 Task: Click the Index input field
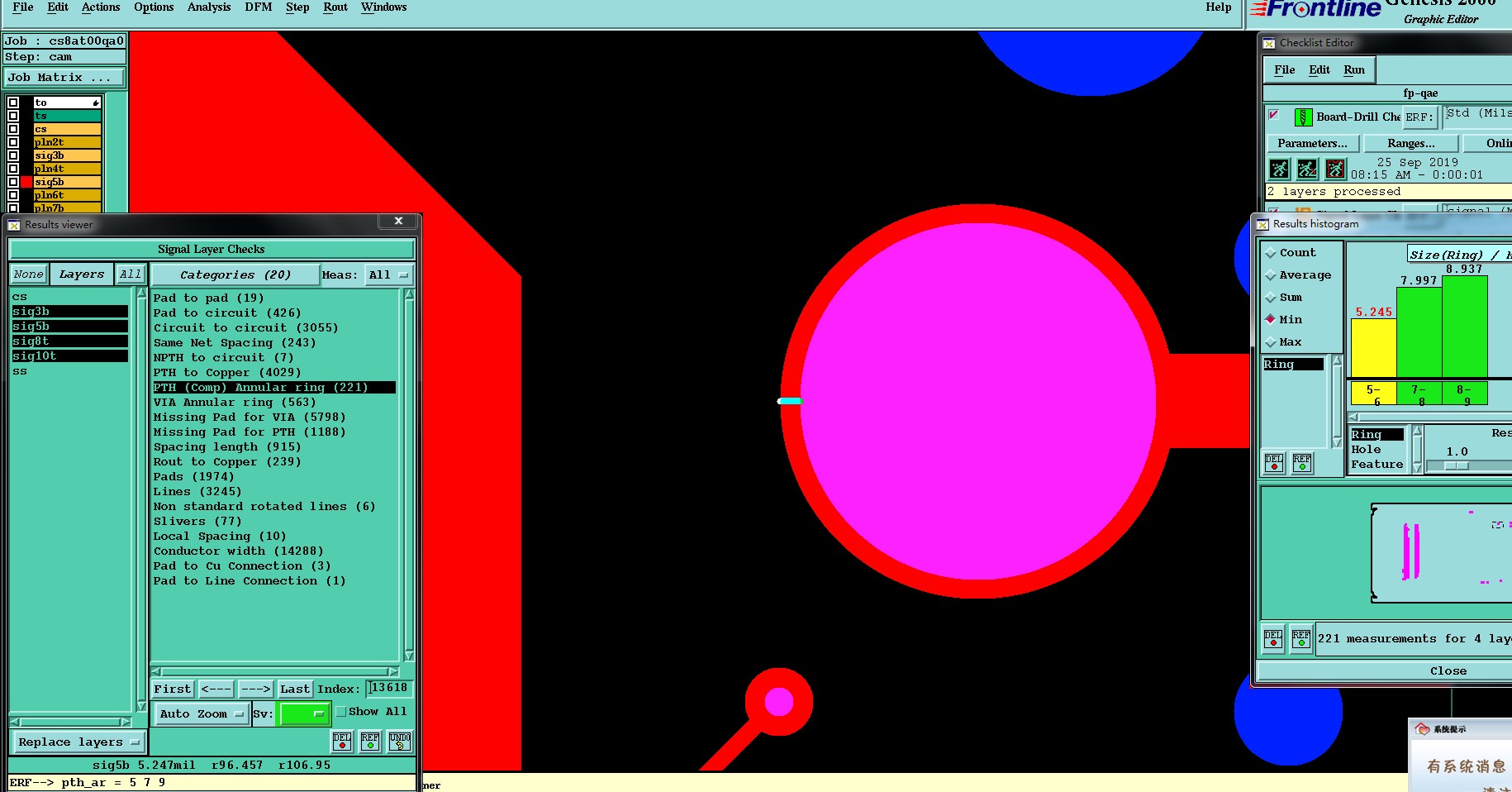point(388,688)
